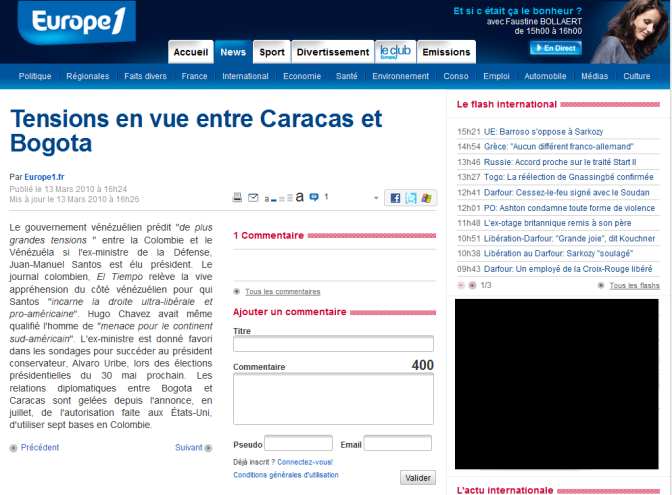Viewport: 672px width, 495px height.
Task: Open the News tab
Action: [233, 52]
